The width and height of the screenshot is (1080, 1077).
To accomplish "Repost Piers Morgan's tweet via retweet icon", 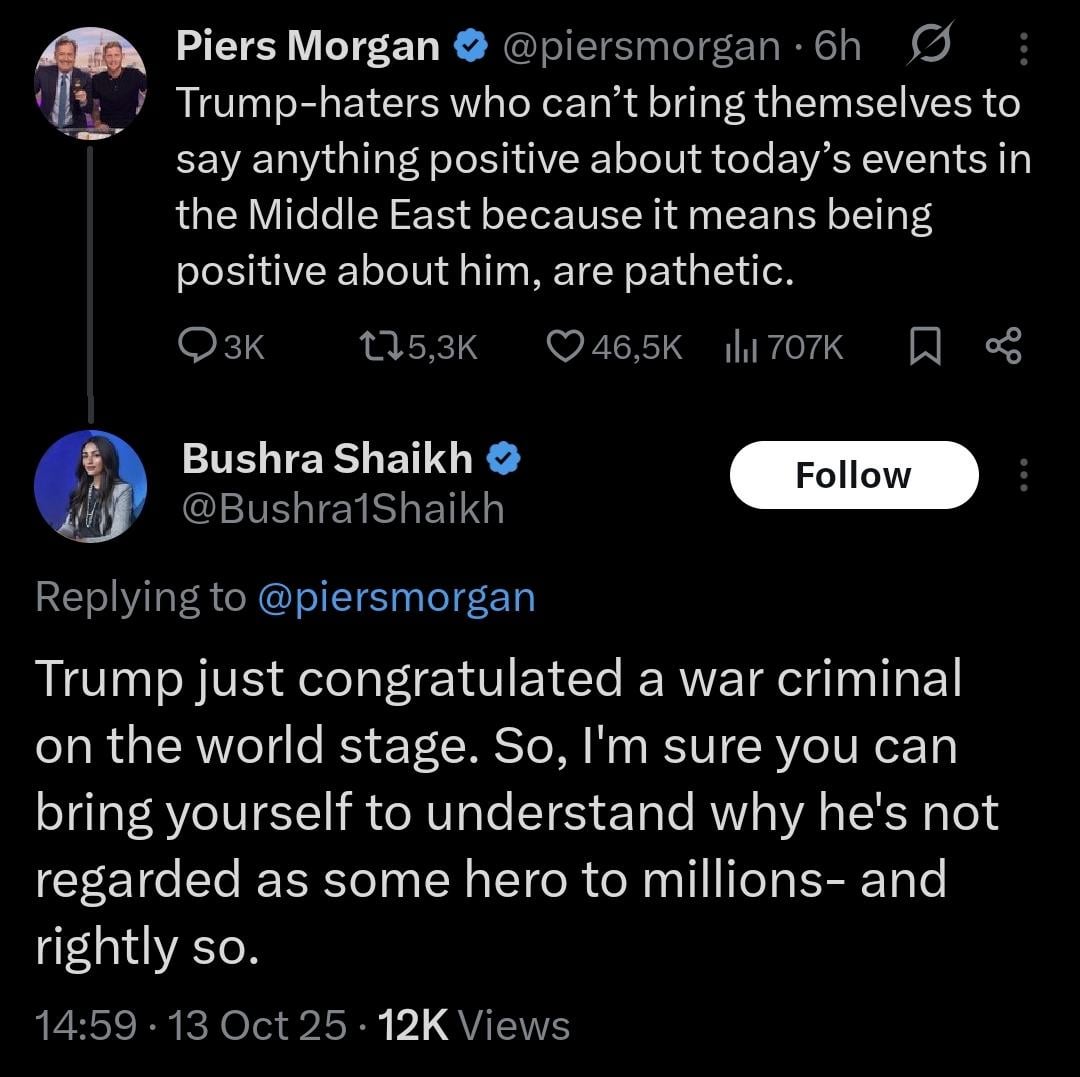I will [x=378, y=346].
